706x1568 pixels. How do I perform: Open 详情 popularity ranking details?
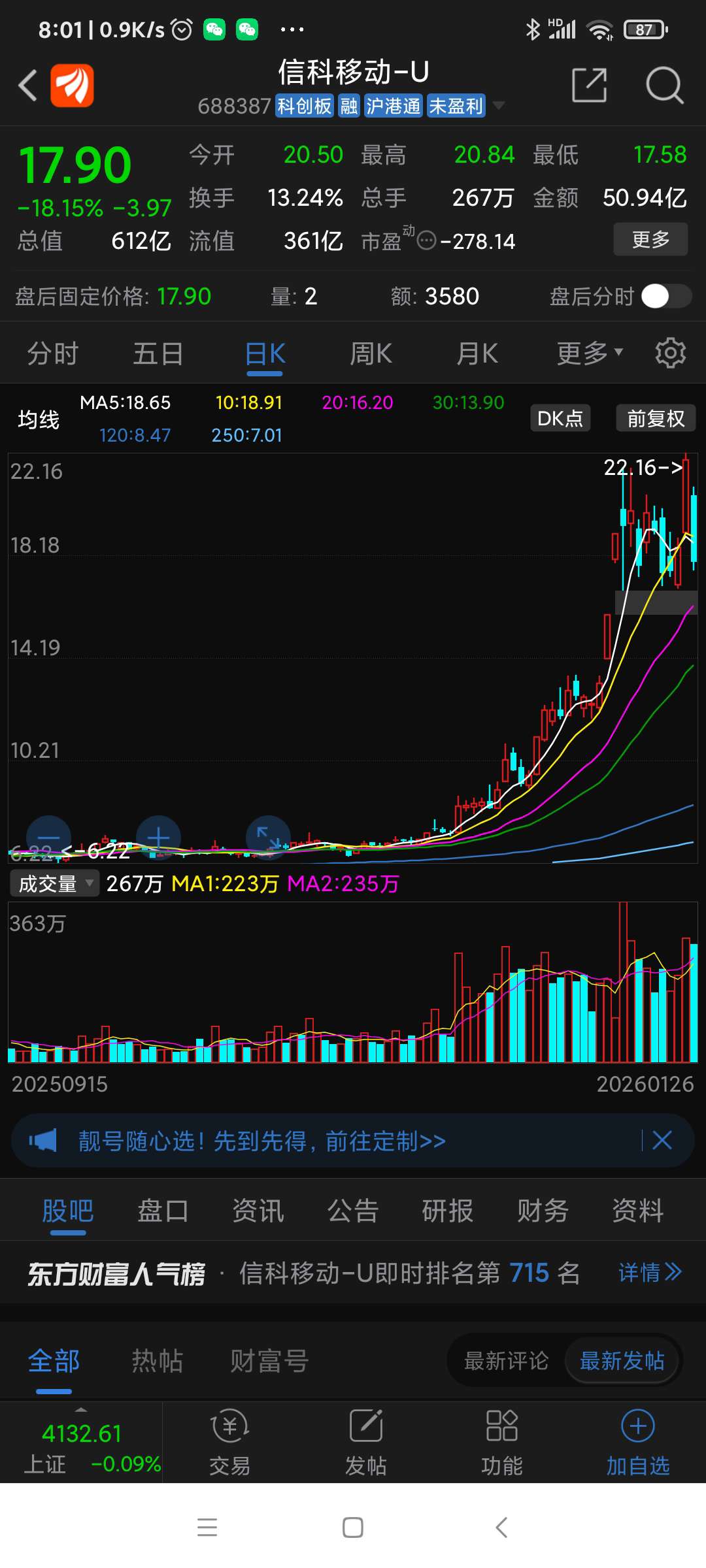coord(650,1273)
